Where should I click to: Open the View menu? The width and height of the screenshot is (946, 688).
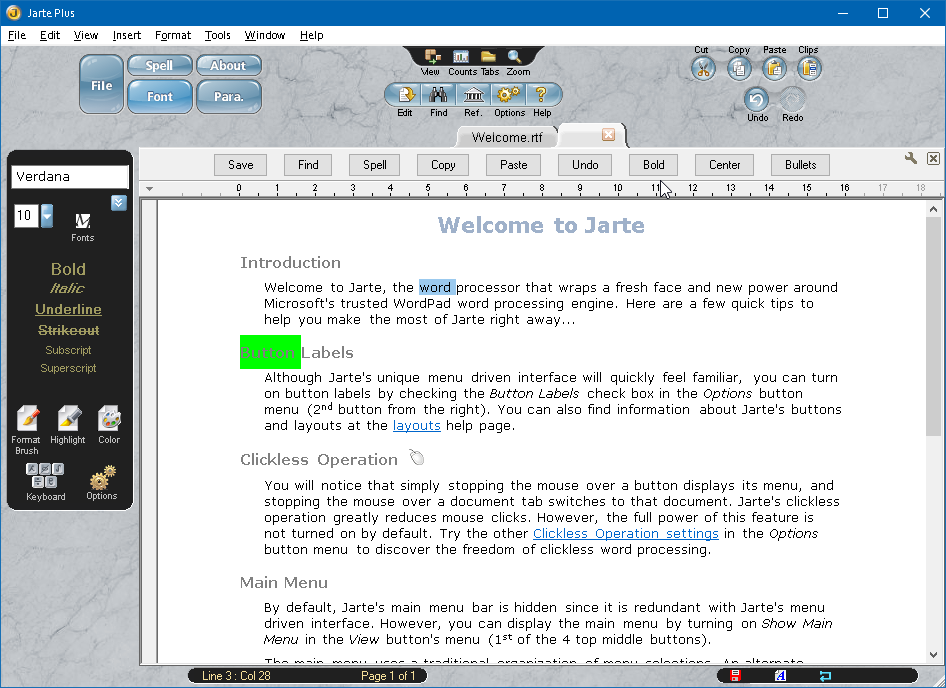(x=86, y=35)
